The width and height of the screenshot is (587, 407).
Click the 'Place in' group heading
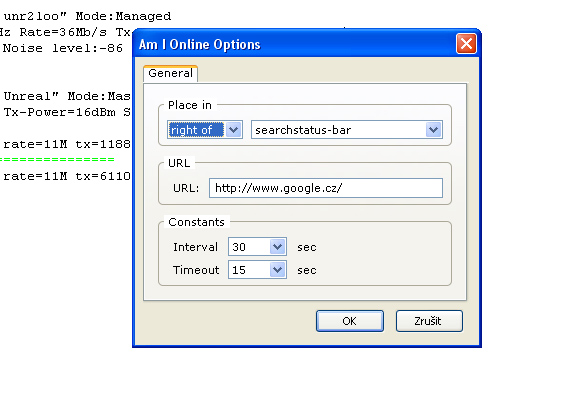click(190, 105)
